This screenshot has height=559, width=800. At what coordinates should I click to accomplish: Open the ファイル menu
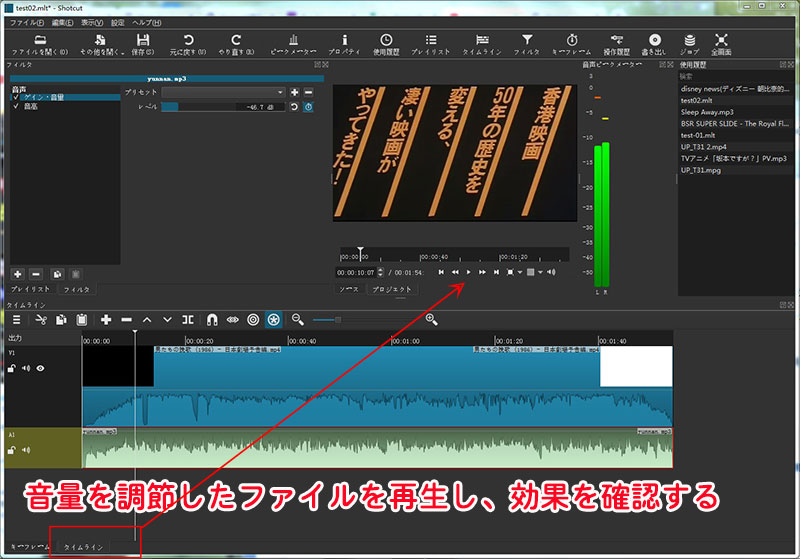pyautogui.click(x=27, y=22)
